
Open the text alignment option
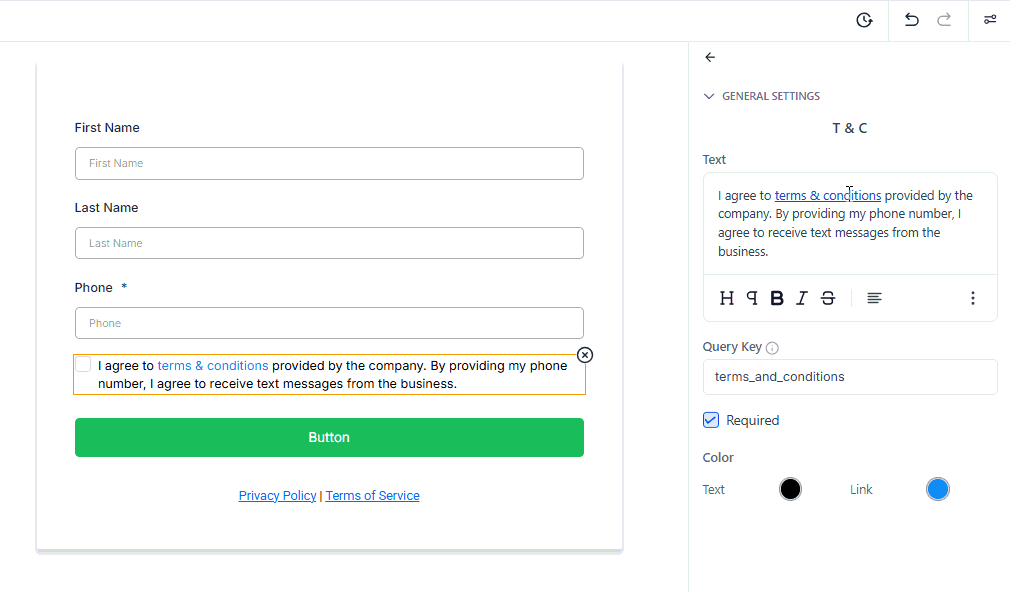874,298
